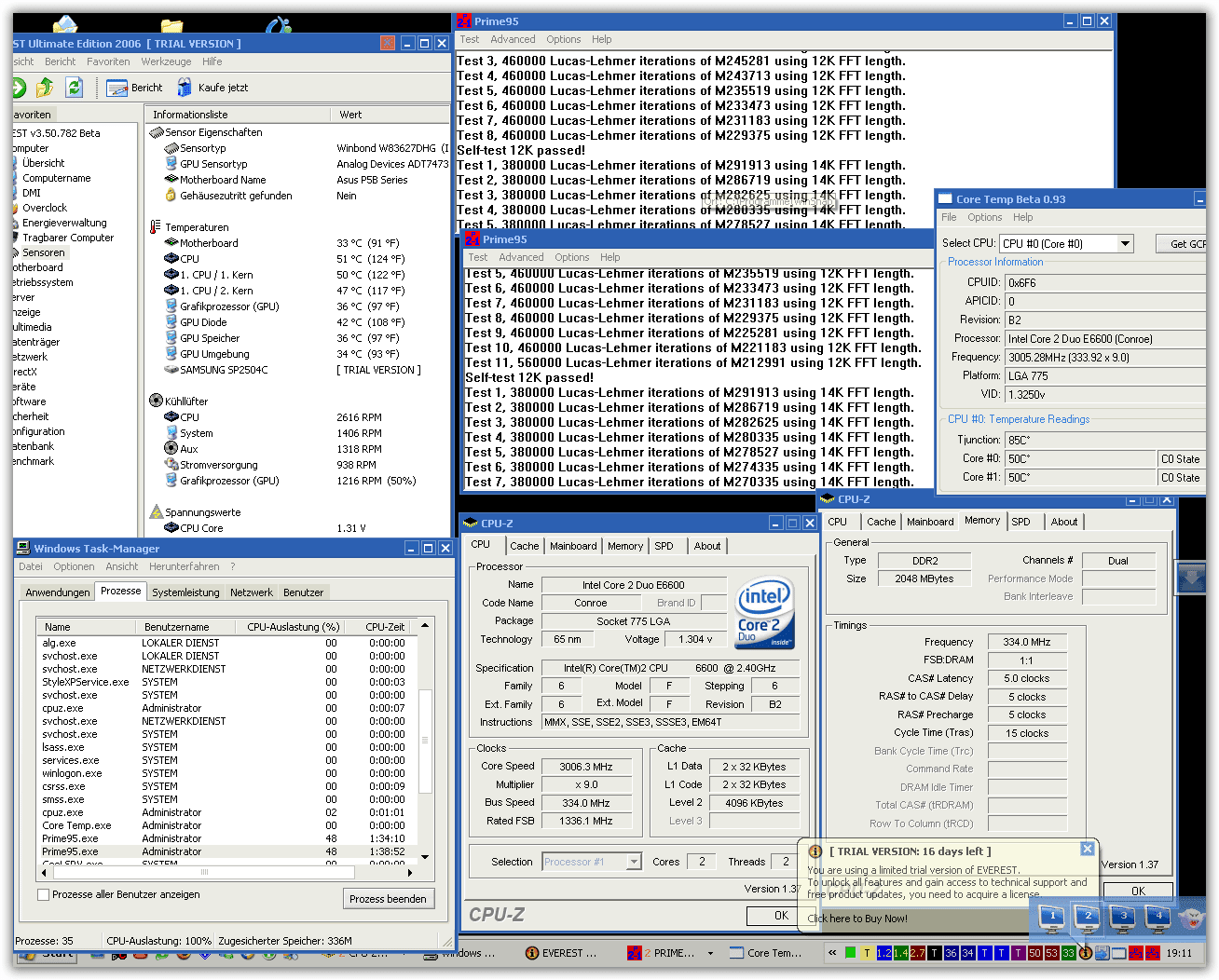Click the SAMSUNG SP2504C drive icon

(171, 370)
